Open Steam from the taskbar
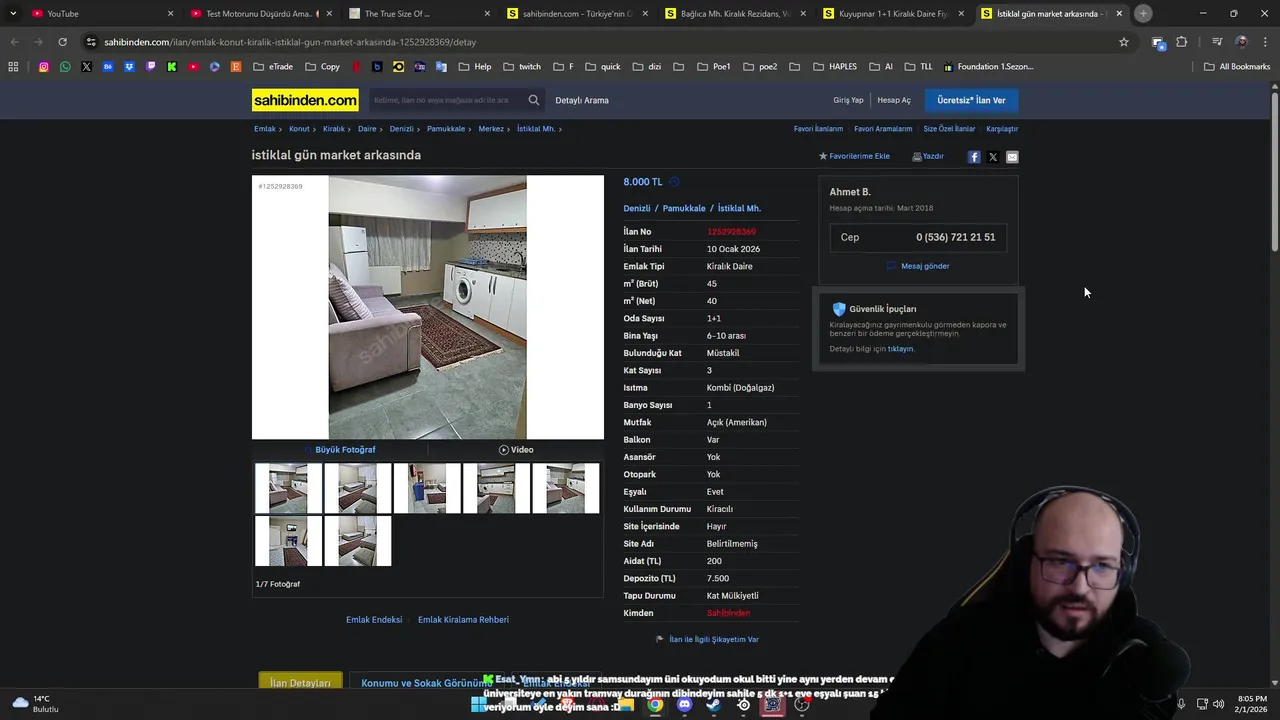1280x720 pixels. click(713, 705)
